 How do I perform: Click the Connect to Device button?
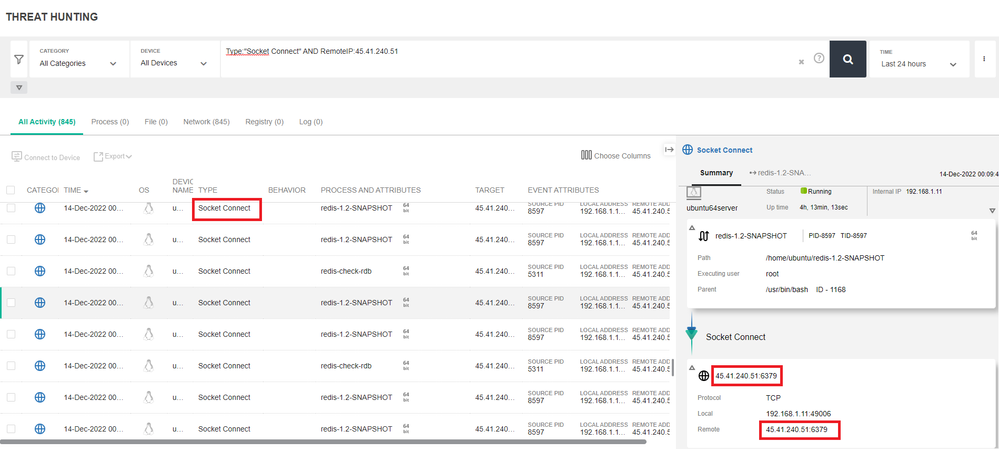(x=45, y=157)
